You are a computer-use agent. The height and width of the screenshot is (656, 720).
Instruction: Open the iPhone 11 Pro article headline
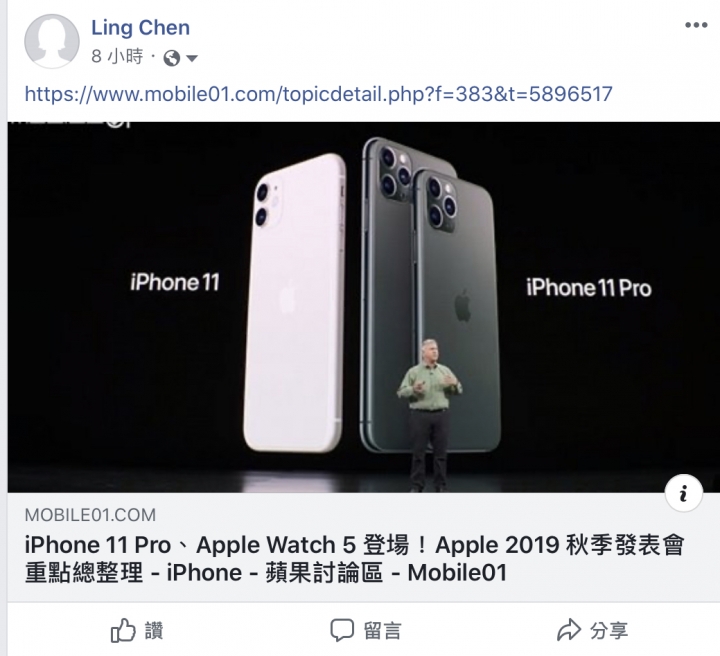(354, 559)
